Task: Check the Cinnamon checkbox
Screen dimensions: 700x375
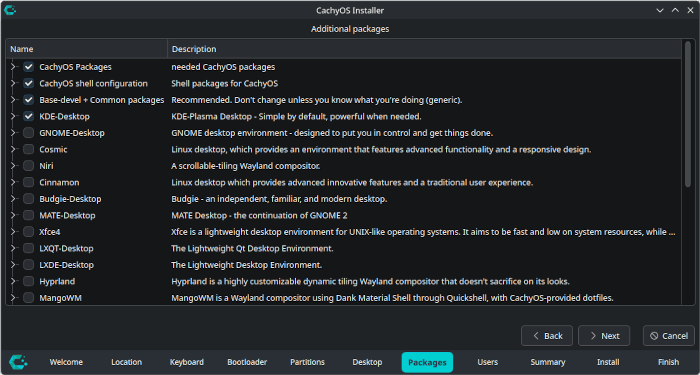Action: pyautogui.click(x=29, y=183)
